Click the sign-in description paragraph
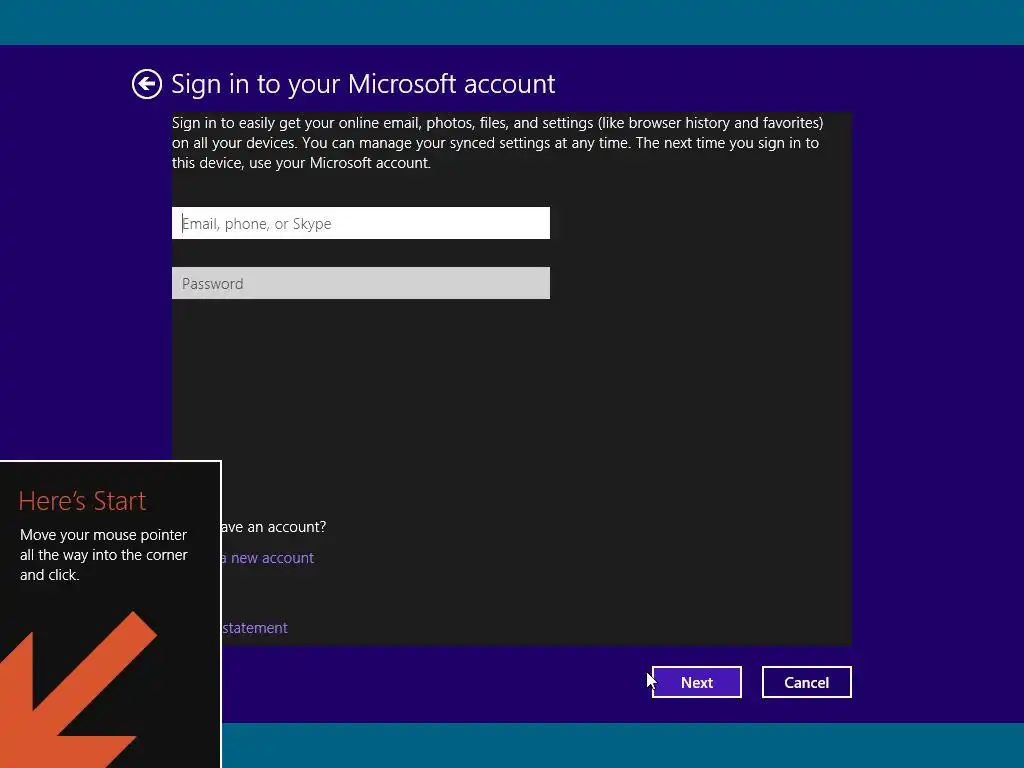 pos(498,143)
